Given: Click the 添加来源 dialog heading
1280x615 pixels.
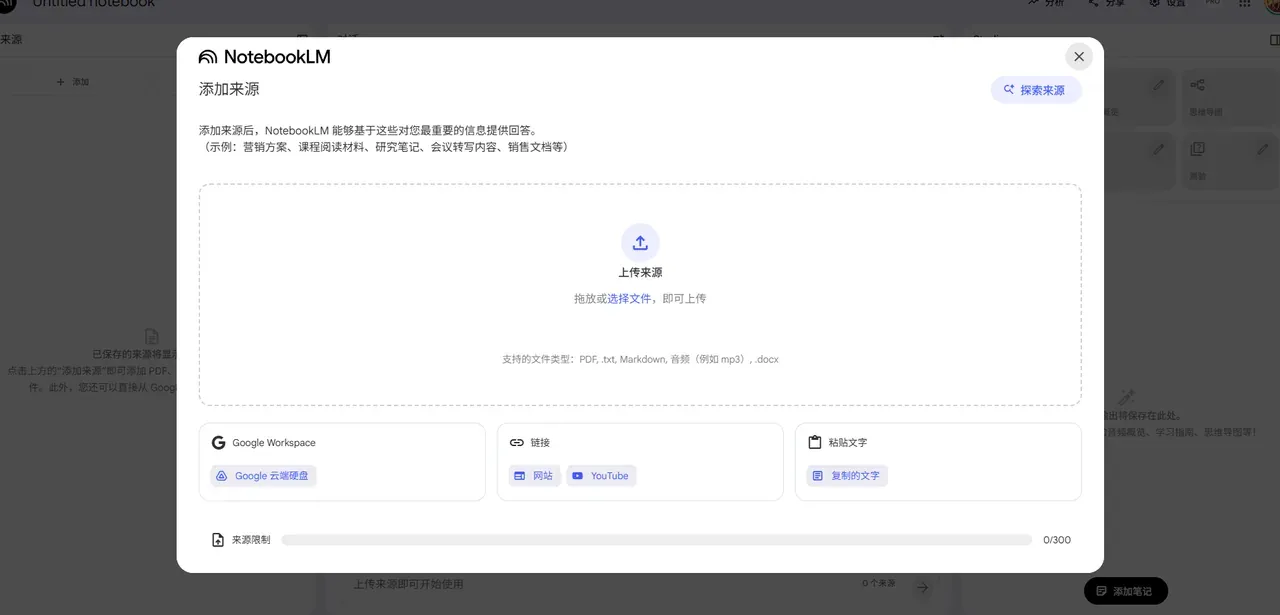Looking at the screenshot, I should tap(229, 89).
